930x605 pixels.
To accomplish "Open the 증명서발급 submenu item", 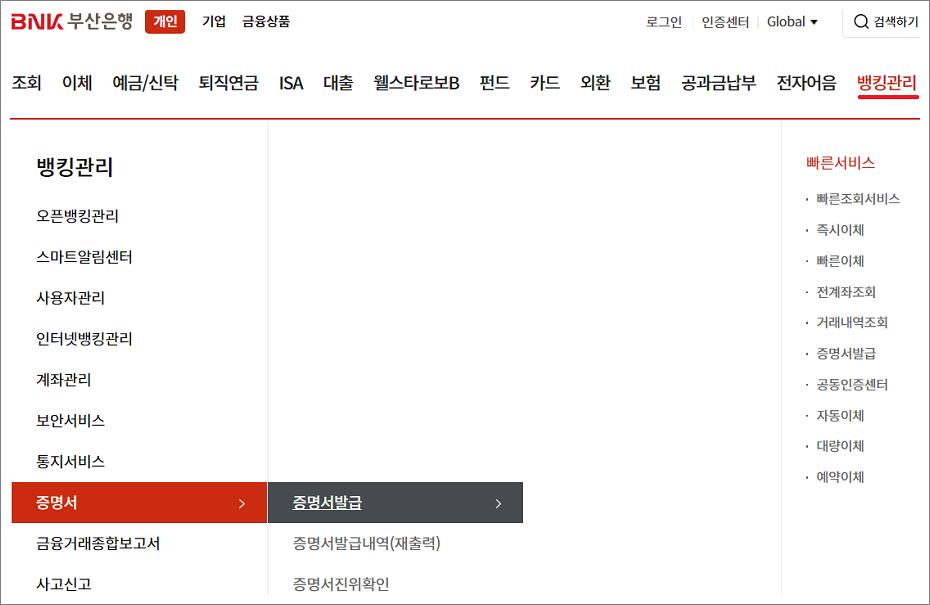I will [396, 503].
